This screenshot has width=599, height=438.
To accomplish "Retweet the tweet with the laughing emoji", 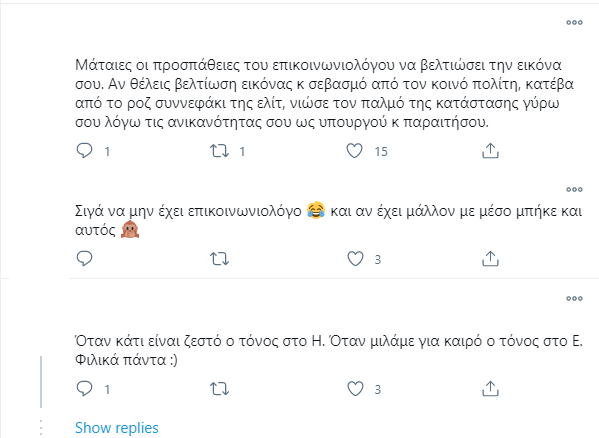I will pos(219,259).
